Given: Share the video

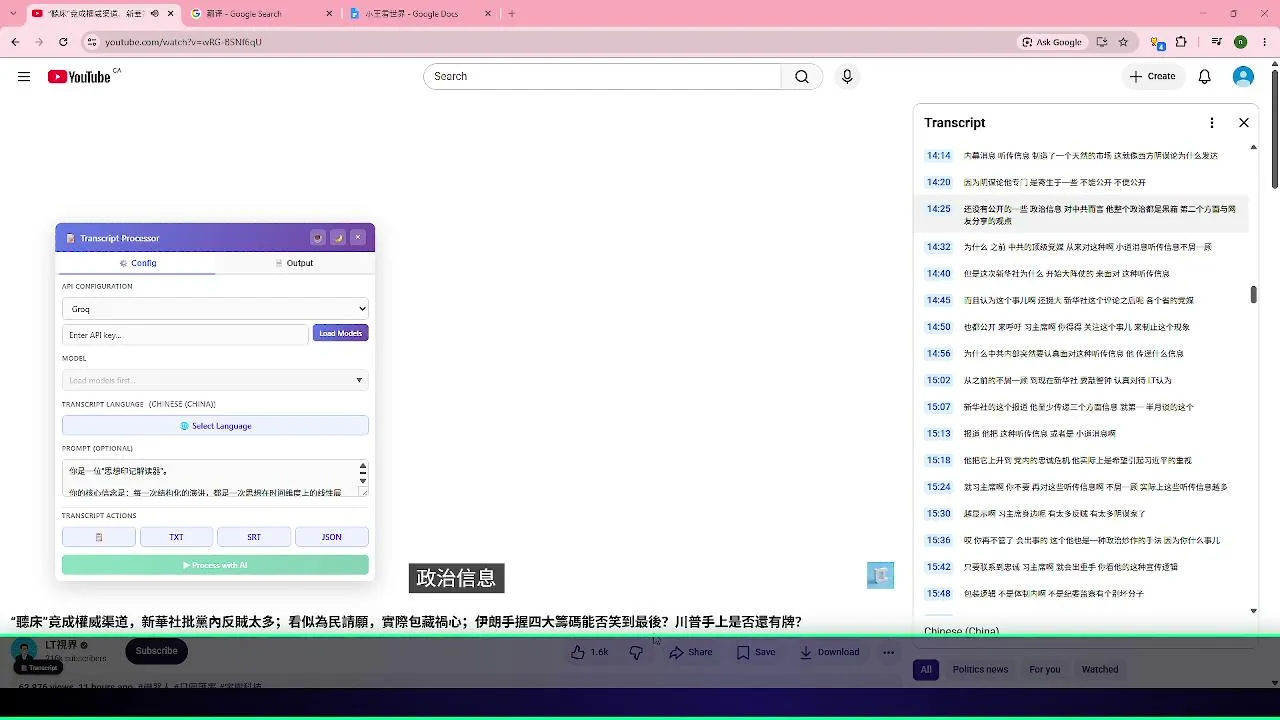Looking at the screenshot, I should point(691,652).
